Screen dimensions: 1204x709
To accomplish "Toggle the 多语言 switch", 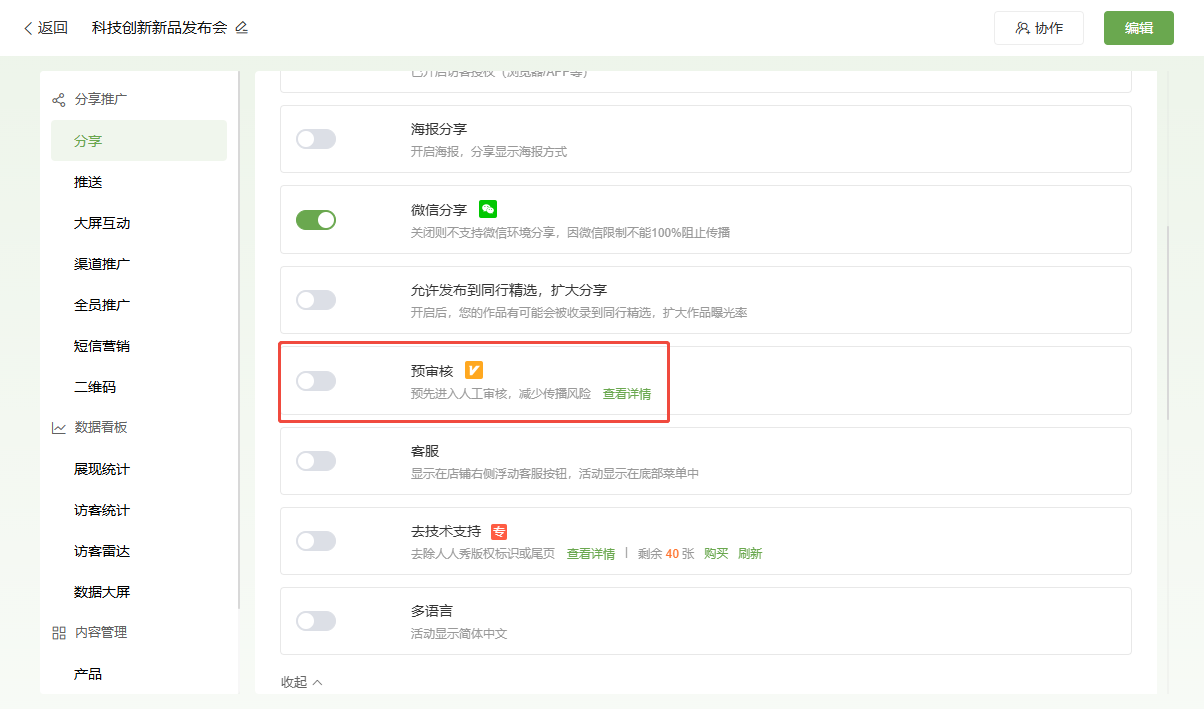I will (x=316, y=621).
